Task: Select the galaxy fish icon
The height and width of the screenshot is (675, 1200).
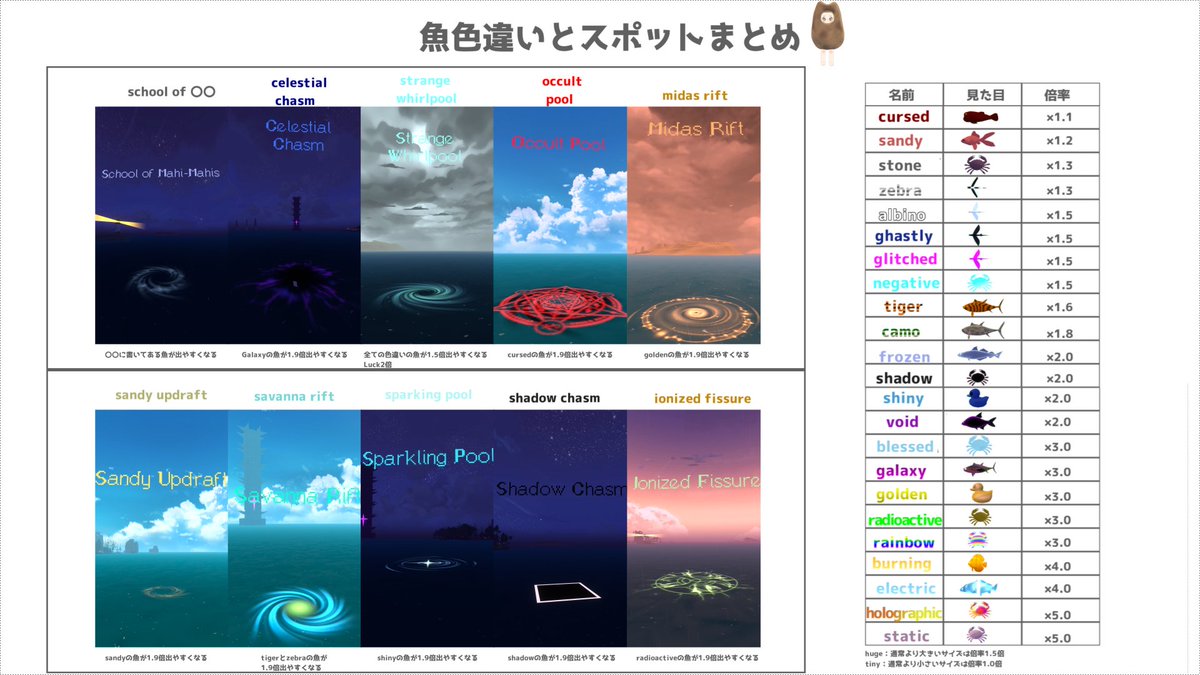Action: tap(980, 466)
